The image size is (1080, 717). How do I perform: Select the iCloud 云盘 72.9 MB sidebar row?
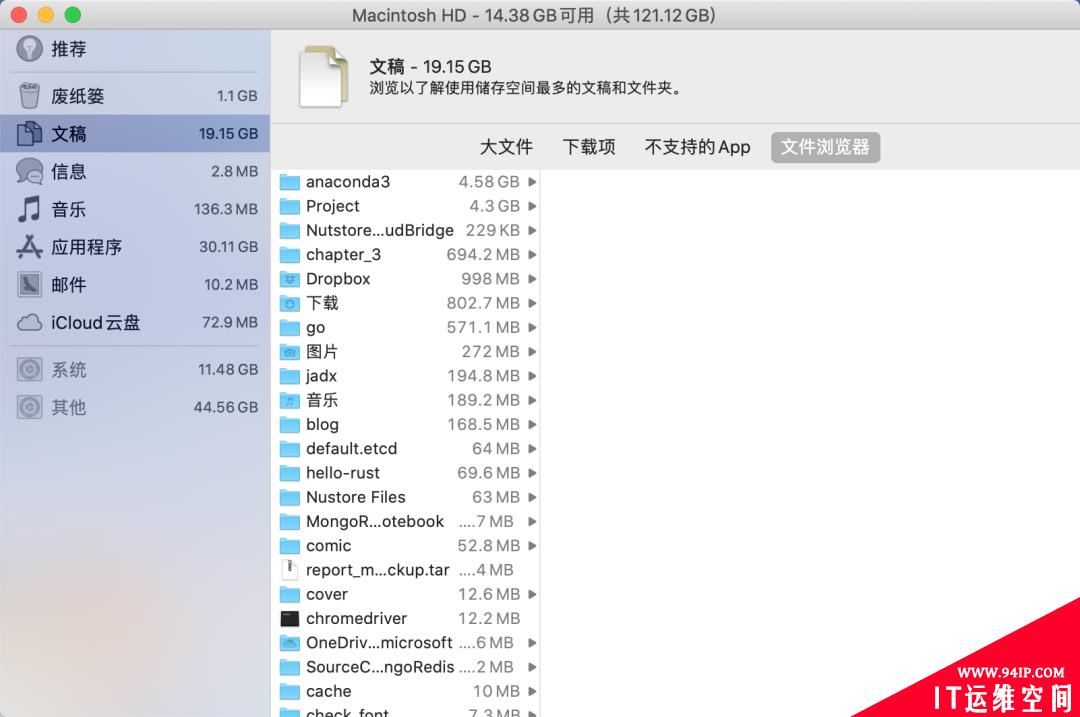click(135, 322)
